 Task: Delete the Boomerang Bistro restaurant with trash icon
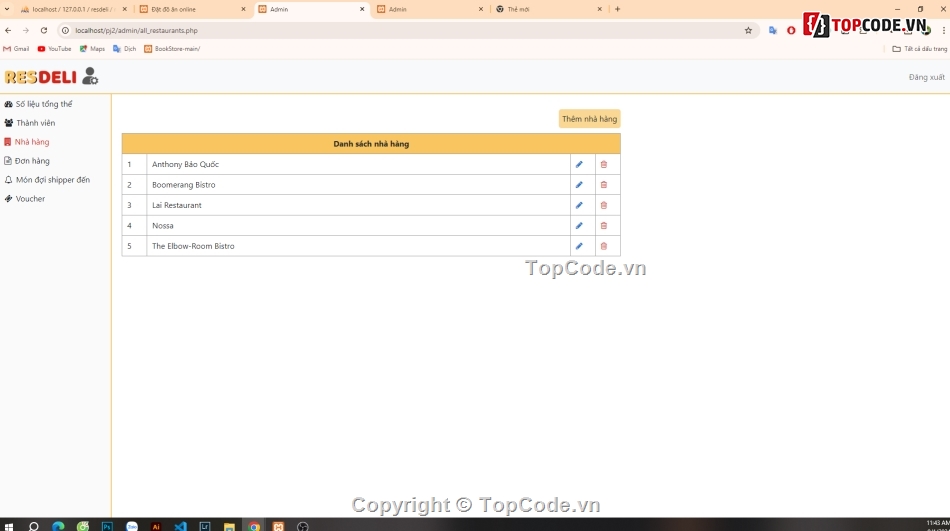(604, 185)
